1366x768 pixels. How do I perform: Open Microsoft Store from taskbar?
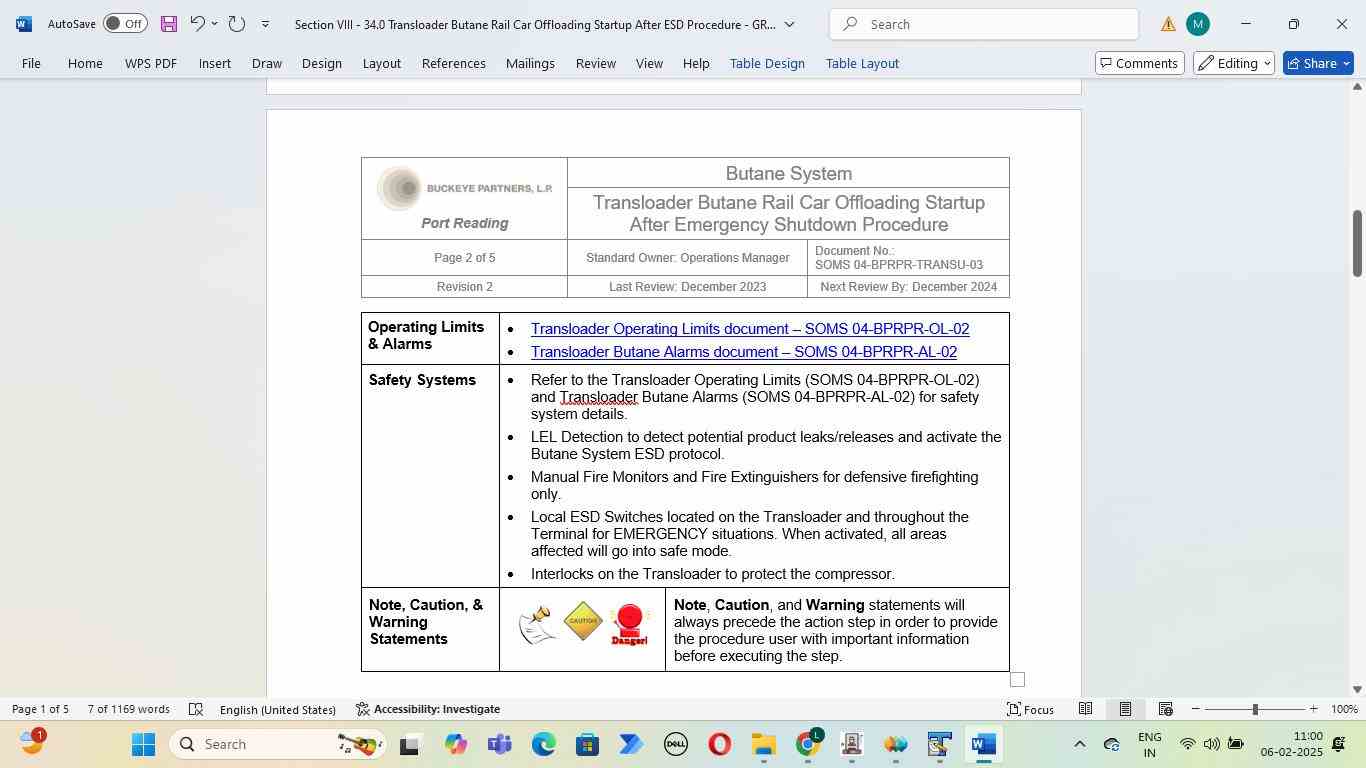tap(587, 744)
